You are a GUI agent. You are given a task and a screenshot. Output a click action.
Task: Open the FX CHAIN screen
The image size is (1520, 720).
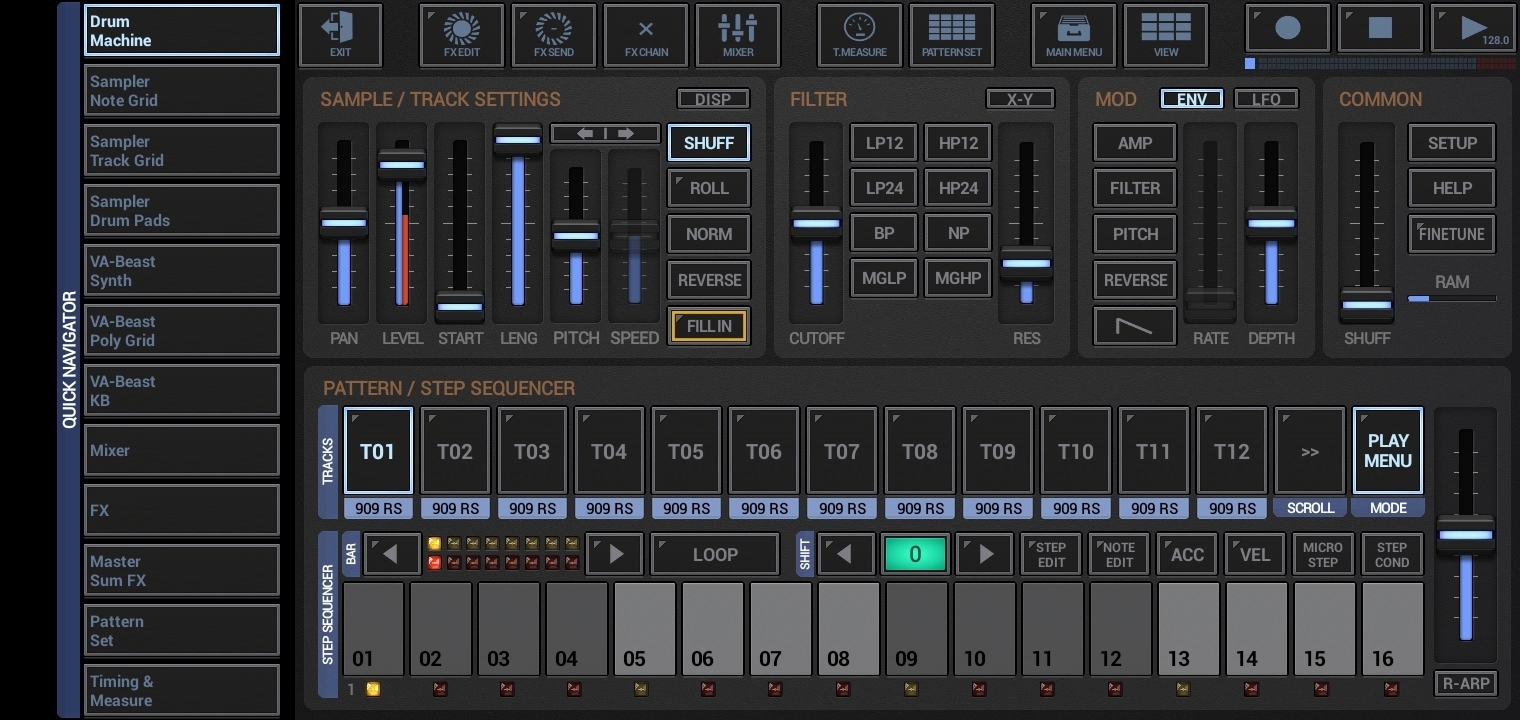[646, 35]
